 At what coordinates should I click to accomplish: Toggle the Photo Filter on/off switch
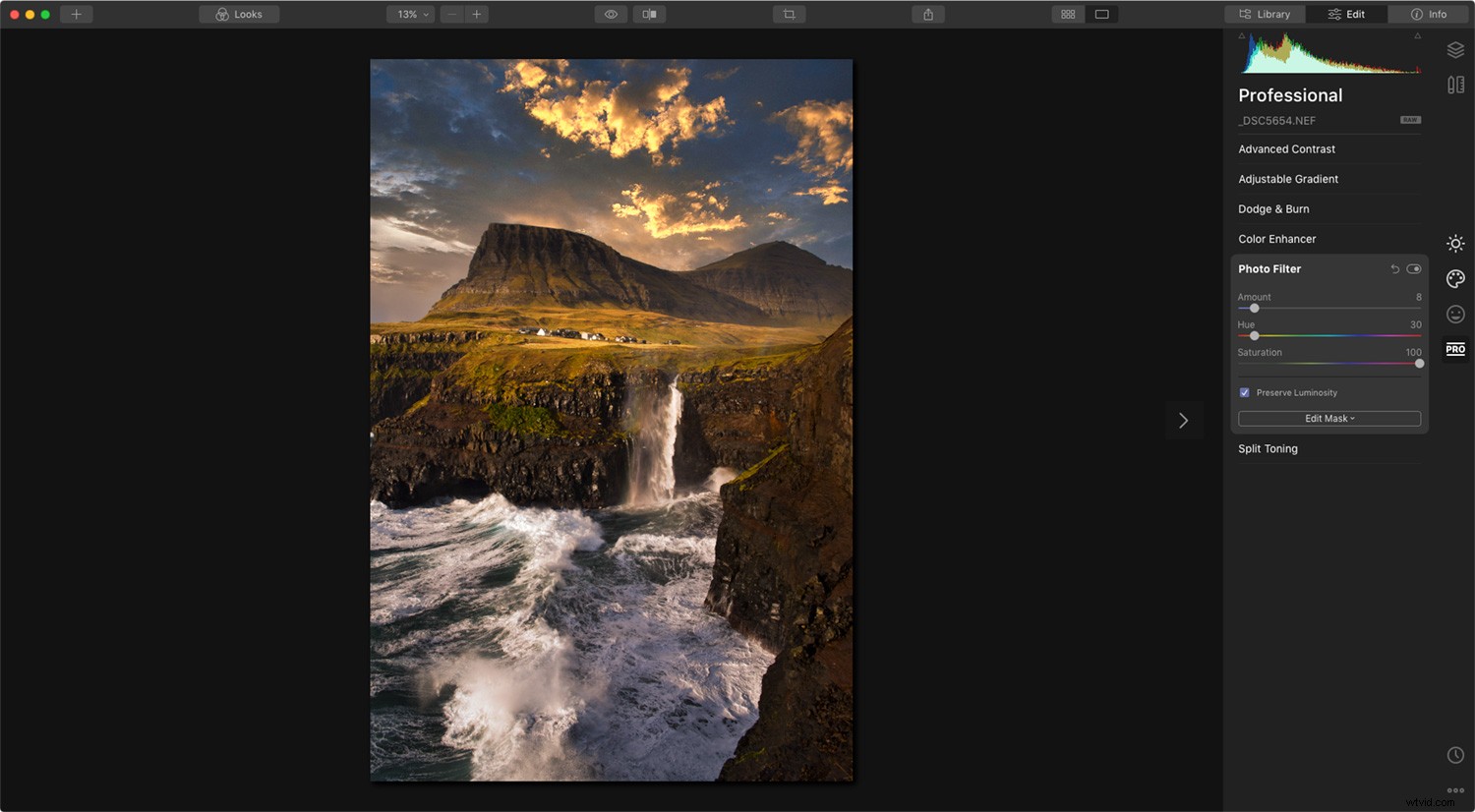point(1414,268)
